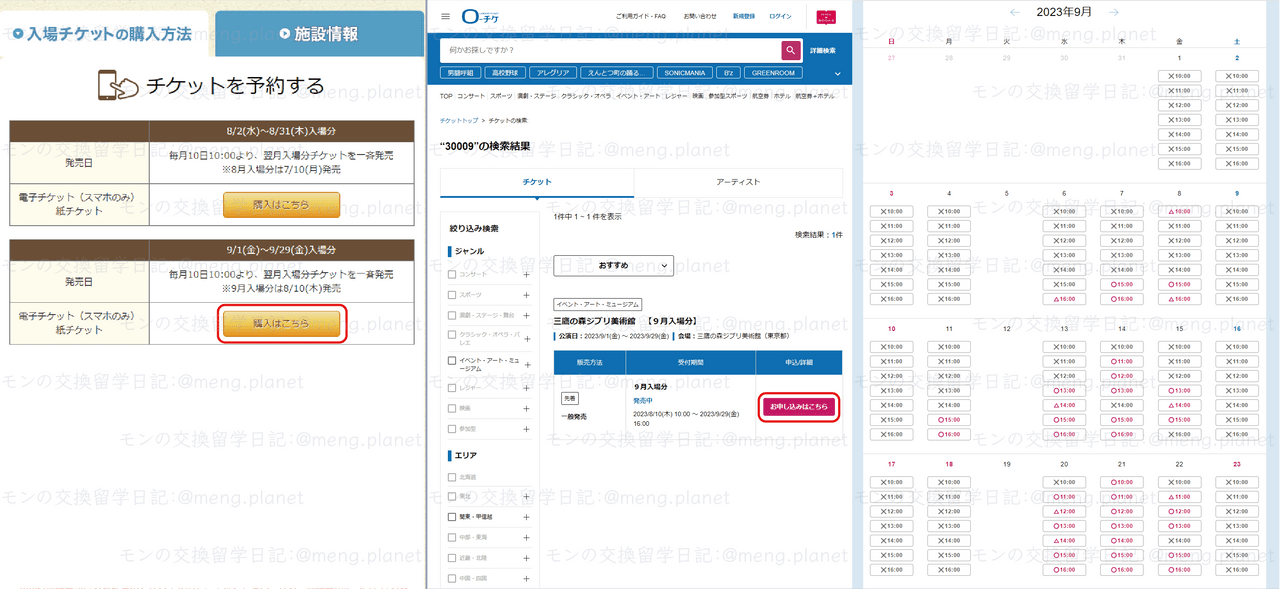1280x589 pixels.
Task: Expand 関東・甲信越 area with plus sign
Action: (x=526, y=517)
